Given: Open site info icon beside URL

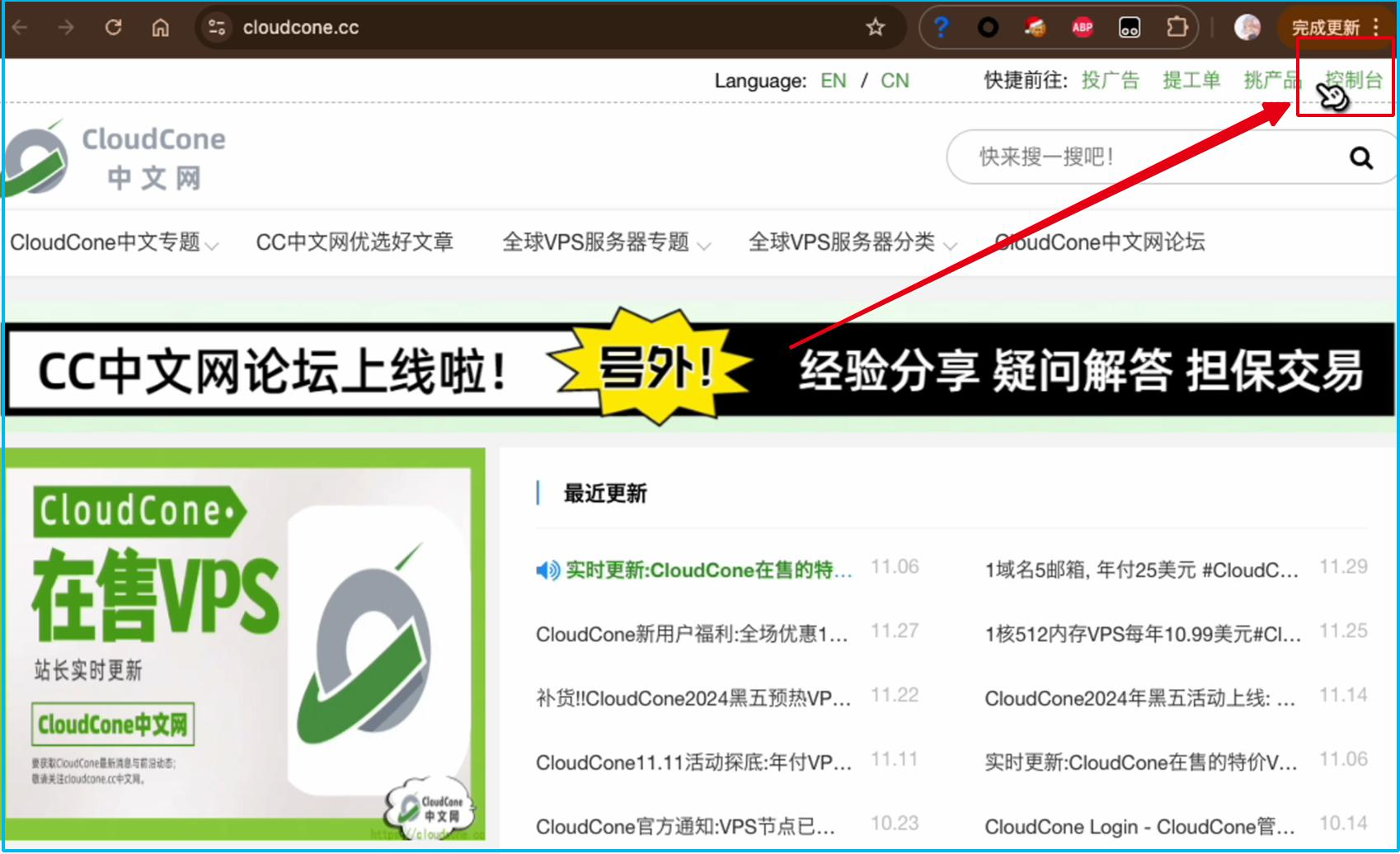Looking at the screenshot, I should (217, 27).
